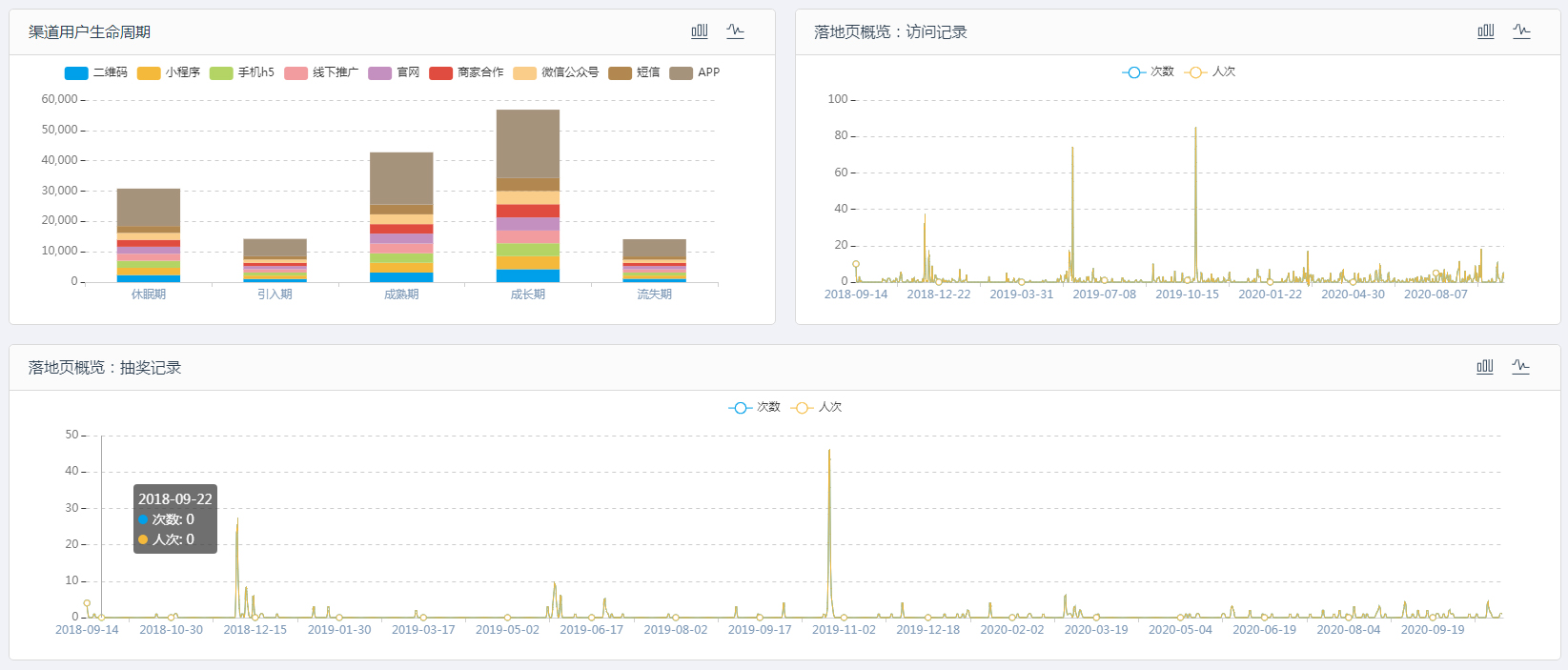Toggle 人次 series in lottery records chart
The height and width of the screenshot is (670, 1568).
click(817, 407)
